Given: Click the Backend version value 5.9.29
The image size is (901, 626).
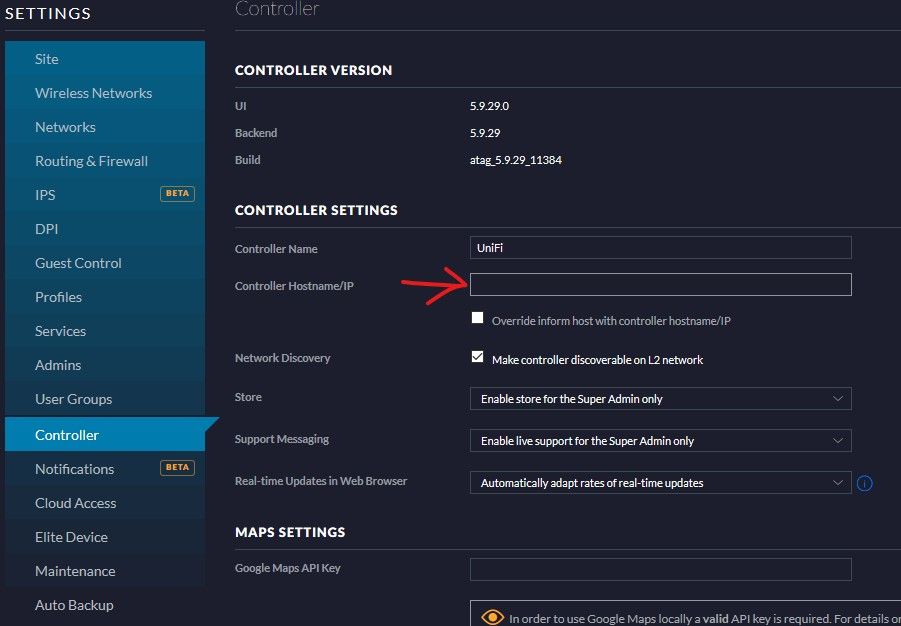Looking at the screenshot, I should pyautogui.click(x=485, y=133).
